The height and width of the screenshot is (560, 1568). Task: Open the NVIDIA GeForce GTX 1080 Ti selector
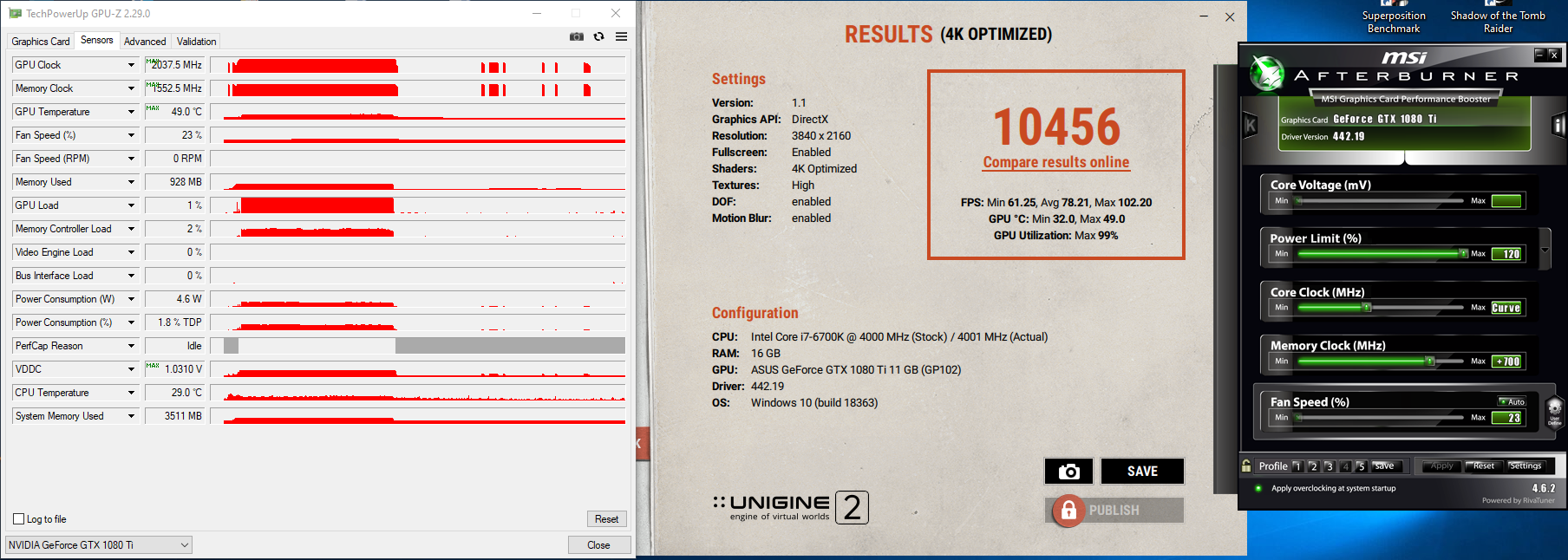click(99, 545)
